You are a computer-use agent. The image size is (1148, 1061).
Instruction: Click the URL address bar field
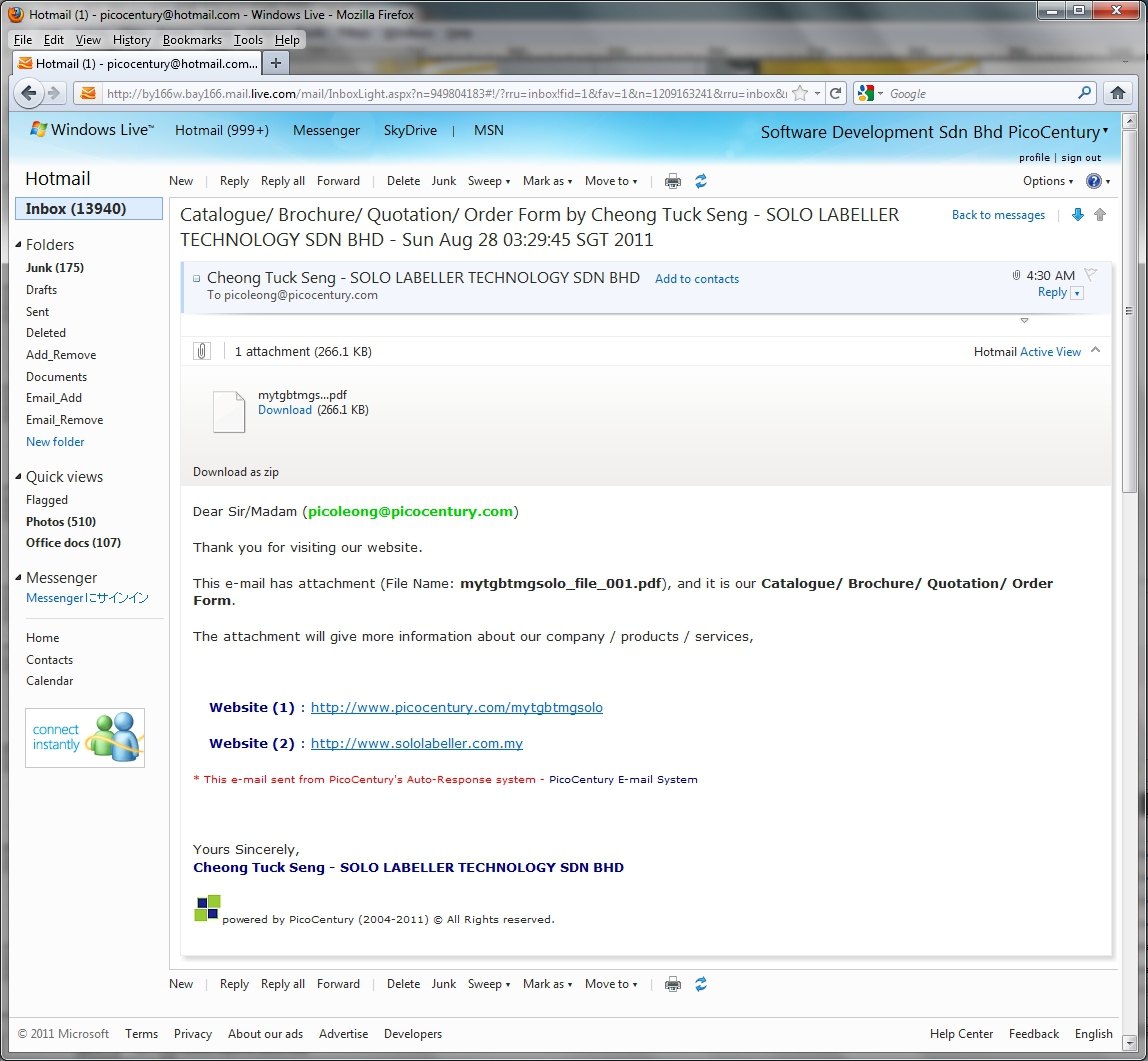tap(447, 93)
